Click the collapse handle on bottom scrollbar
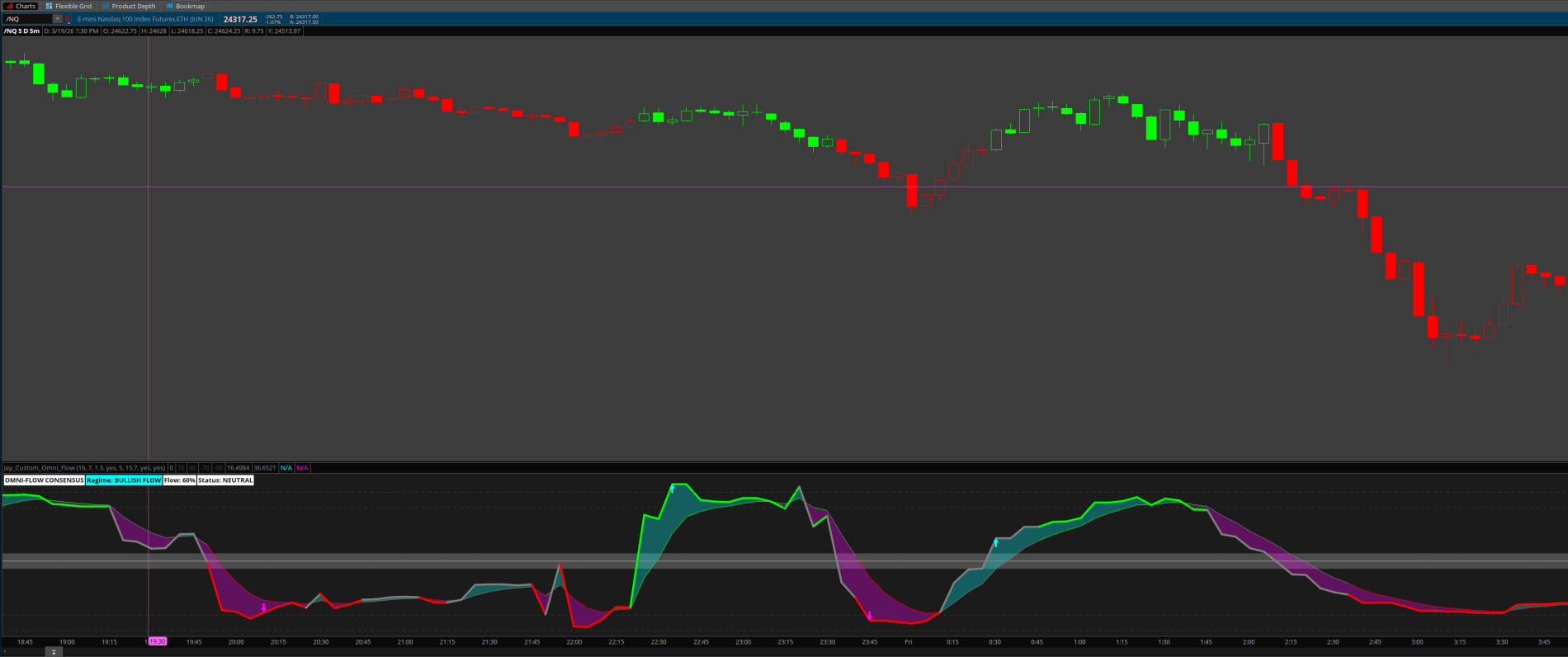 (53, 652)
